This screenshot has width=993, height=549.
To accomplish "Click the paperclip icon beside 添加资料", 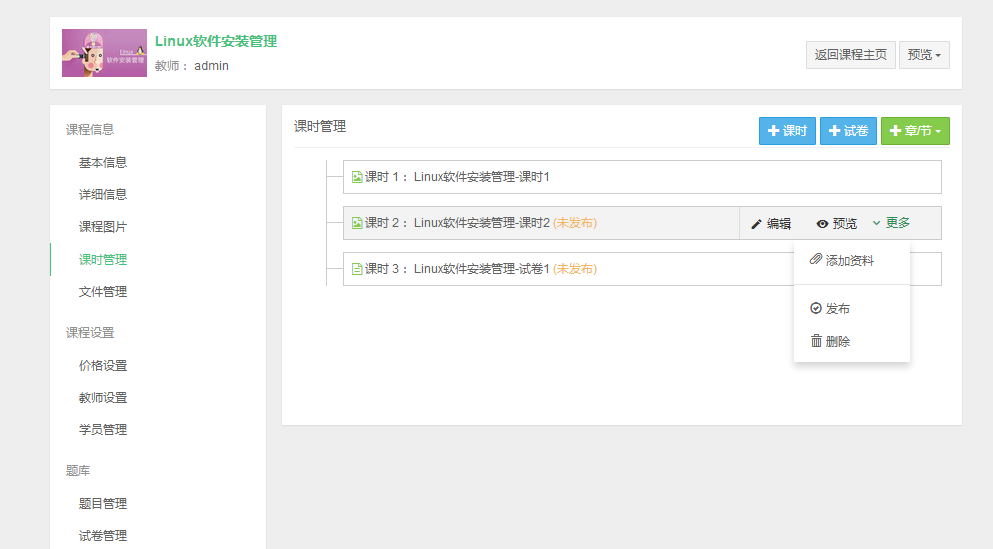I will click(x=816, y=260).
